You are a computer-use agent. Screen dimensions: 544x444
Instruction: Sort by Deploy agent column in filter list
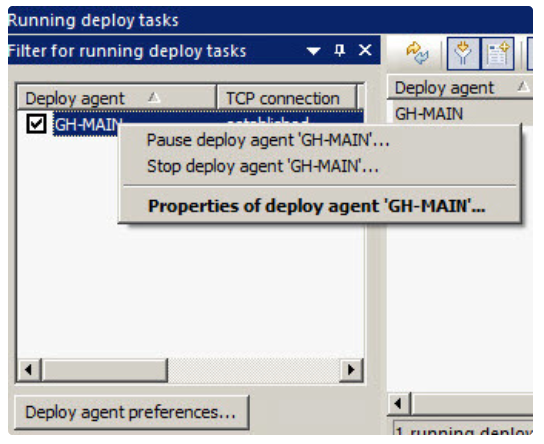coord(117,99)
